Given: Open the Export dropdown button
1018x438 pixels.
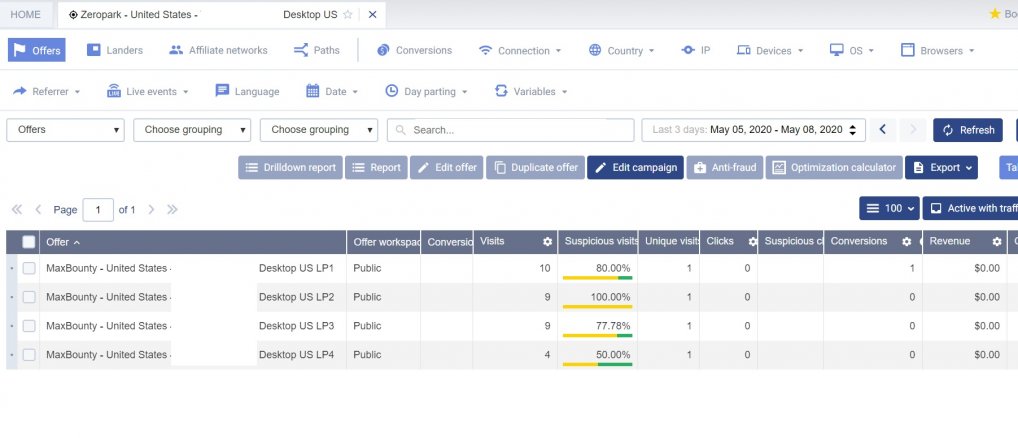Looking at the screenshot, I should (941, 167).
